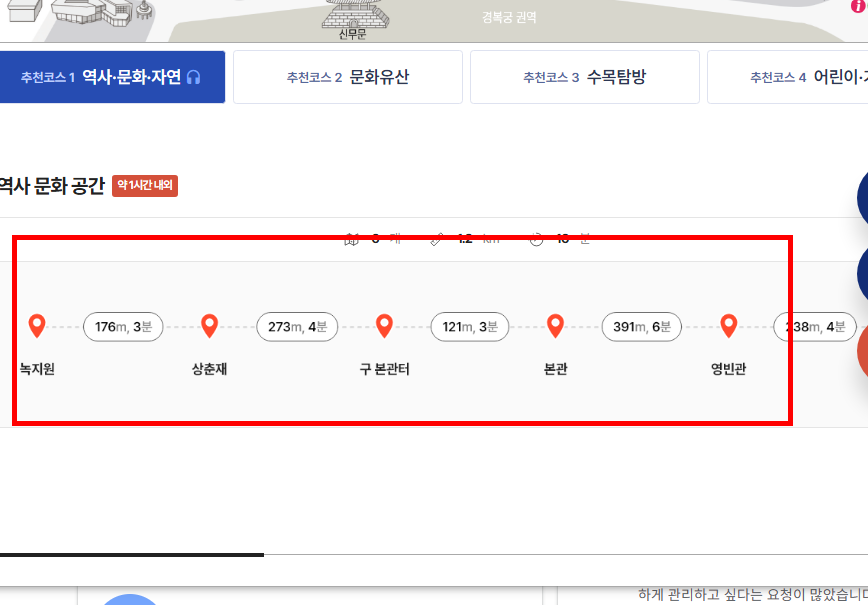The width and height of the screenshot is (868, 605).
Task: Open the 추천코스 3 수목탐방 tab
Action: pyautogui.click(x=583, y=76)
